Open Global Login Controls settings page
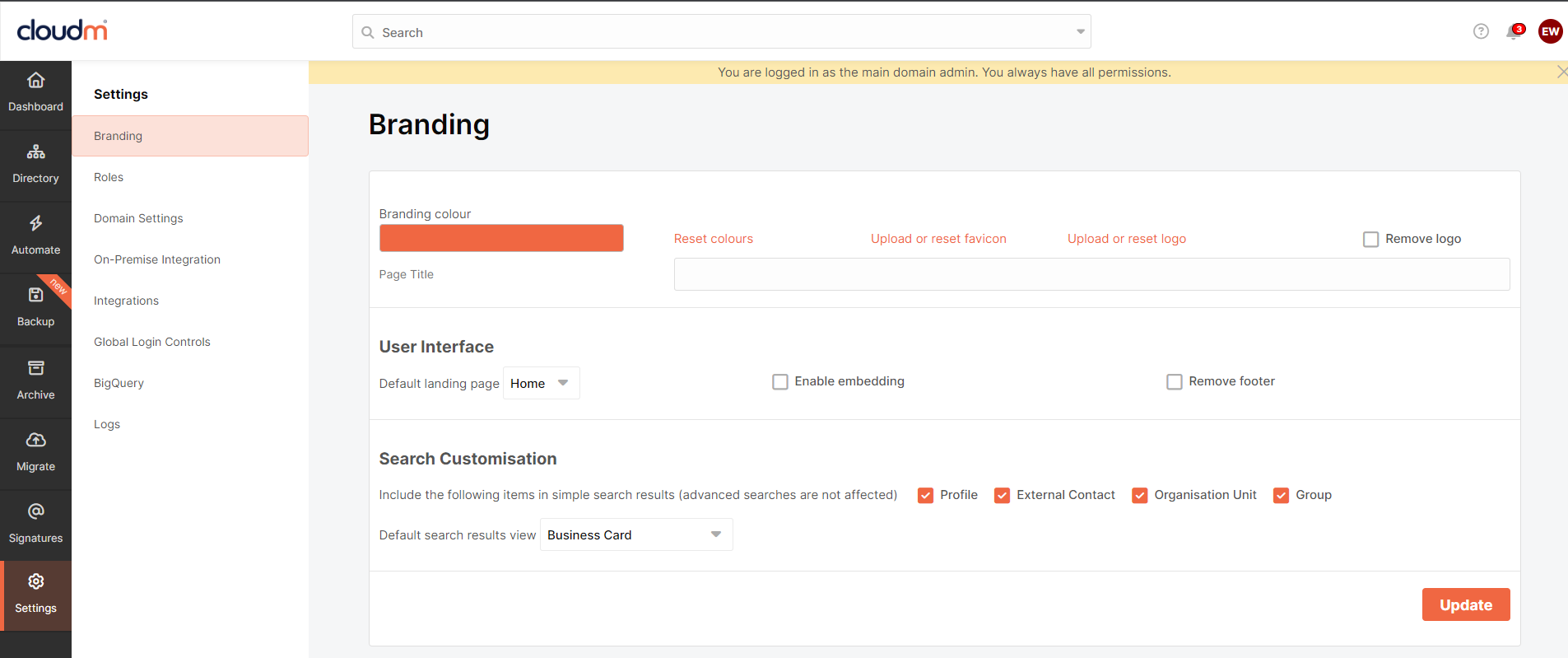Screen dimensions: 1568x658 (x=152, y=342)
